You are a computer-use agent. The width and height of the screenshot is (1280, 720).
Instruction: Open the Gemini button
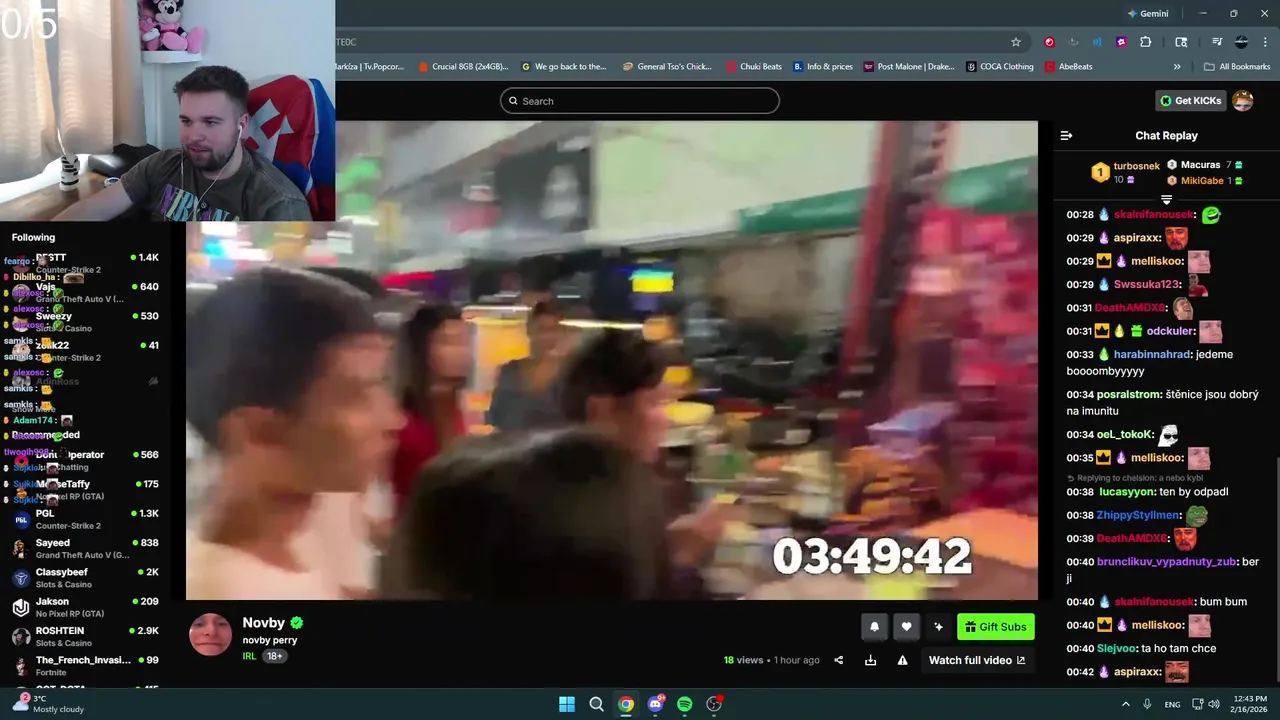tap(1148, 14)
